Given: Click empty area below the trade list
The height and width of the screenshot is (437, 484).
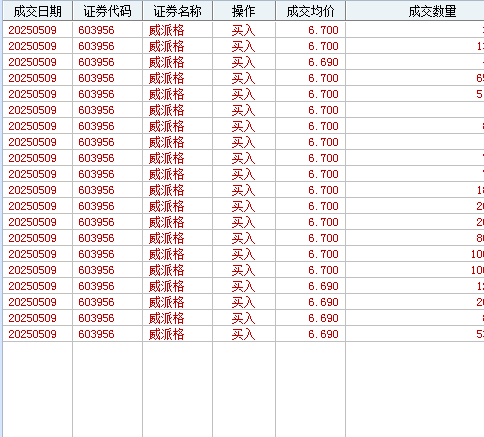Looking at the screenshot, I should point(243,389).
